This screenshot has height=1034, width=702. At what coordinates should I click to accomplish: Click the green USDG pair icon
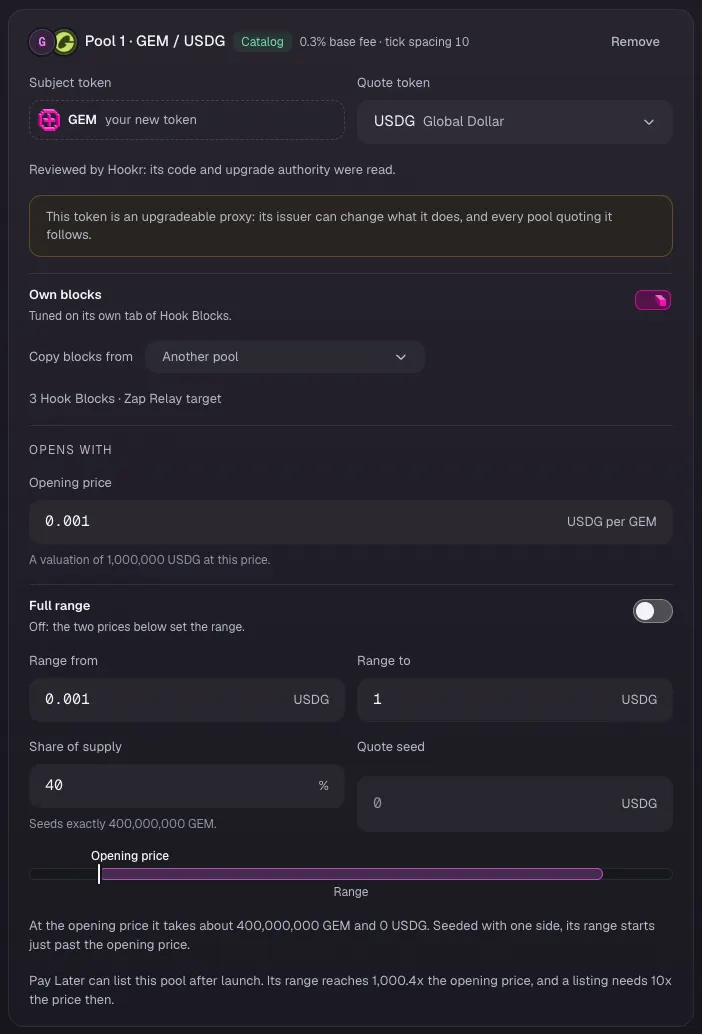pos(65,42)
